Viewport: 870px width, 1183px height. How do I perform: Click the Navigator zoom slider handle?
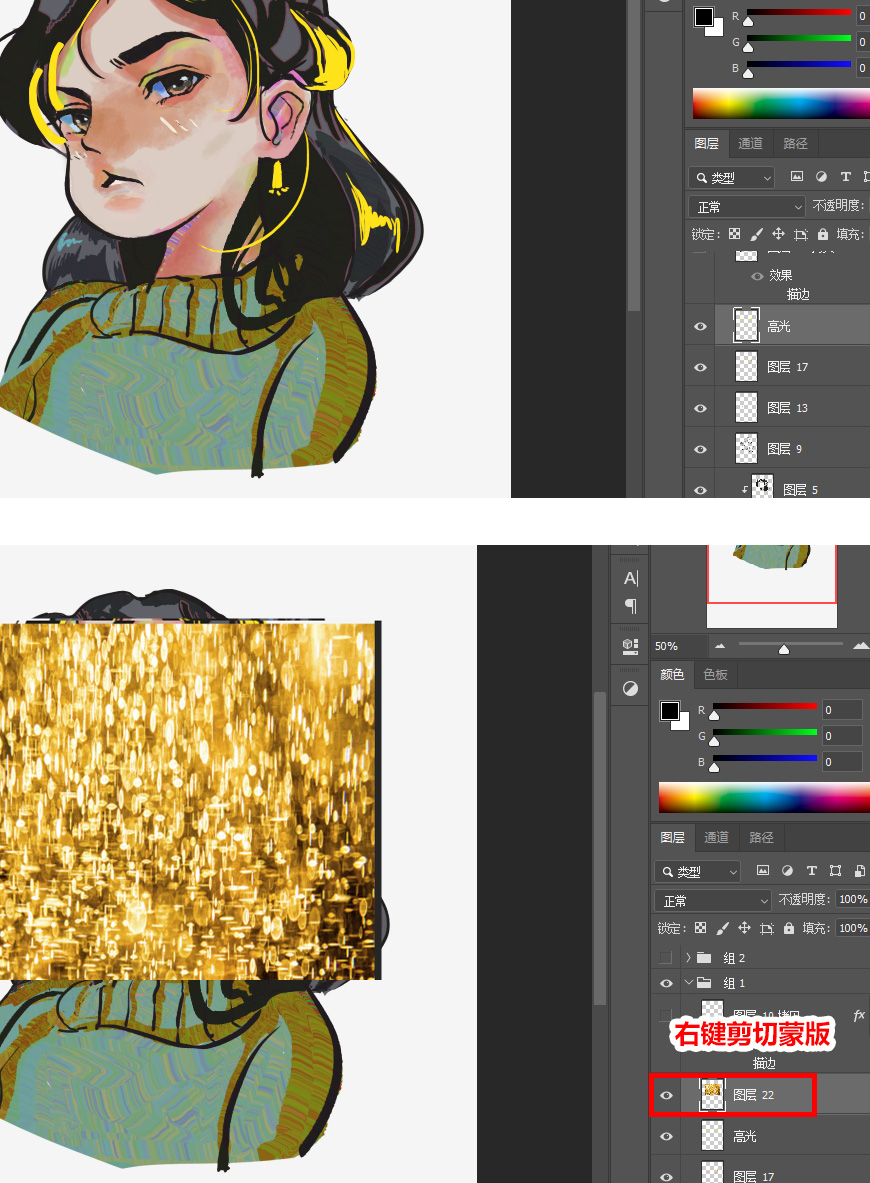784,649
